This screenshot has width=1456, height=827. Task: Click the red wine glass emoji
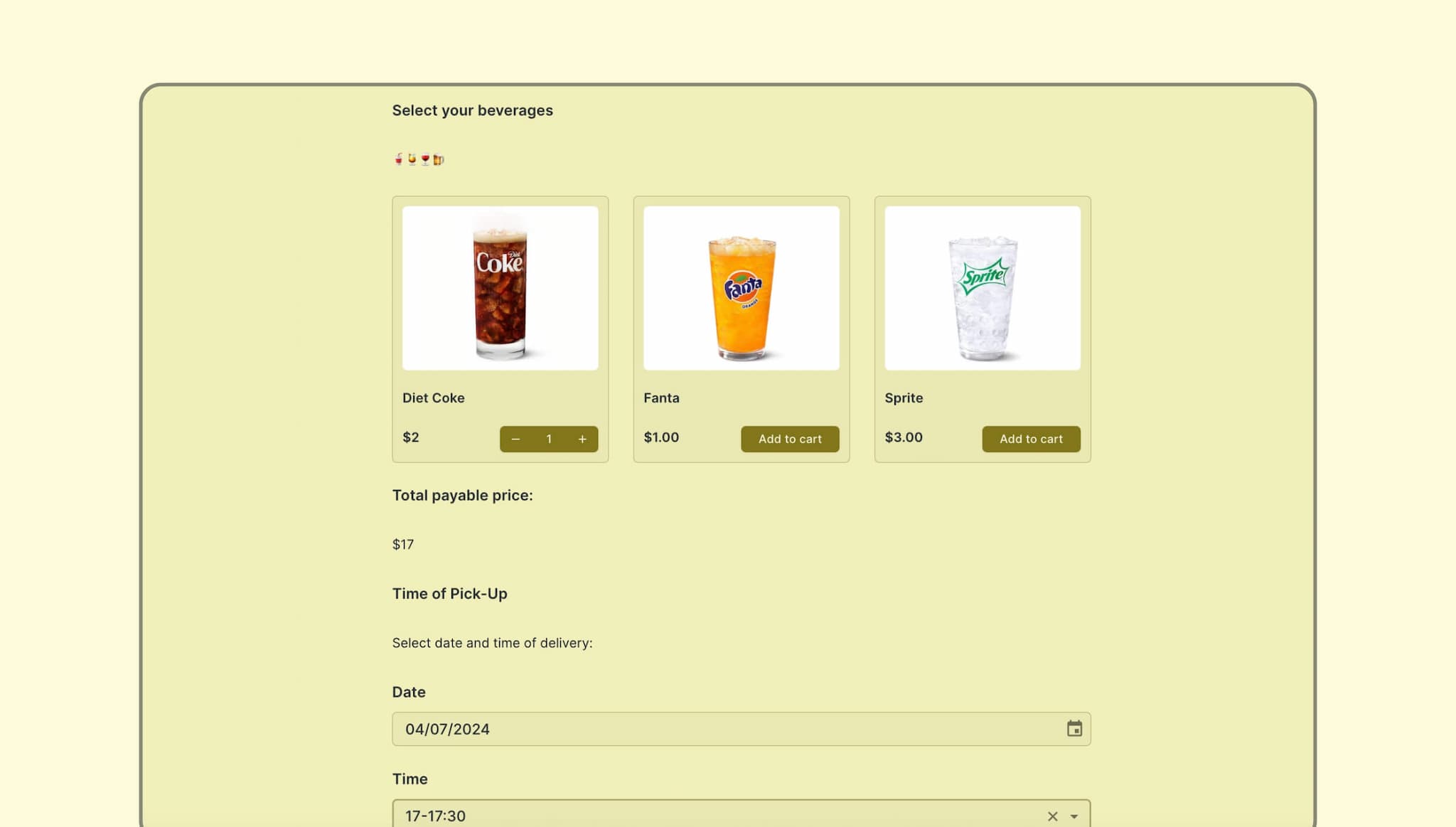point(425,159)
